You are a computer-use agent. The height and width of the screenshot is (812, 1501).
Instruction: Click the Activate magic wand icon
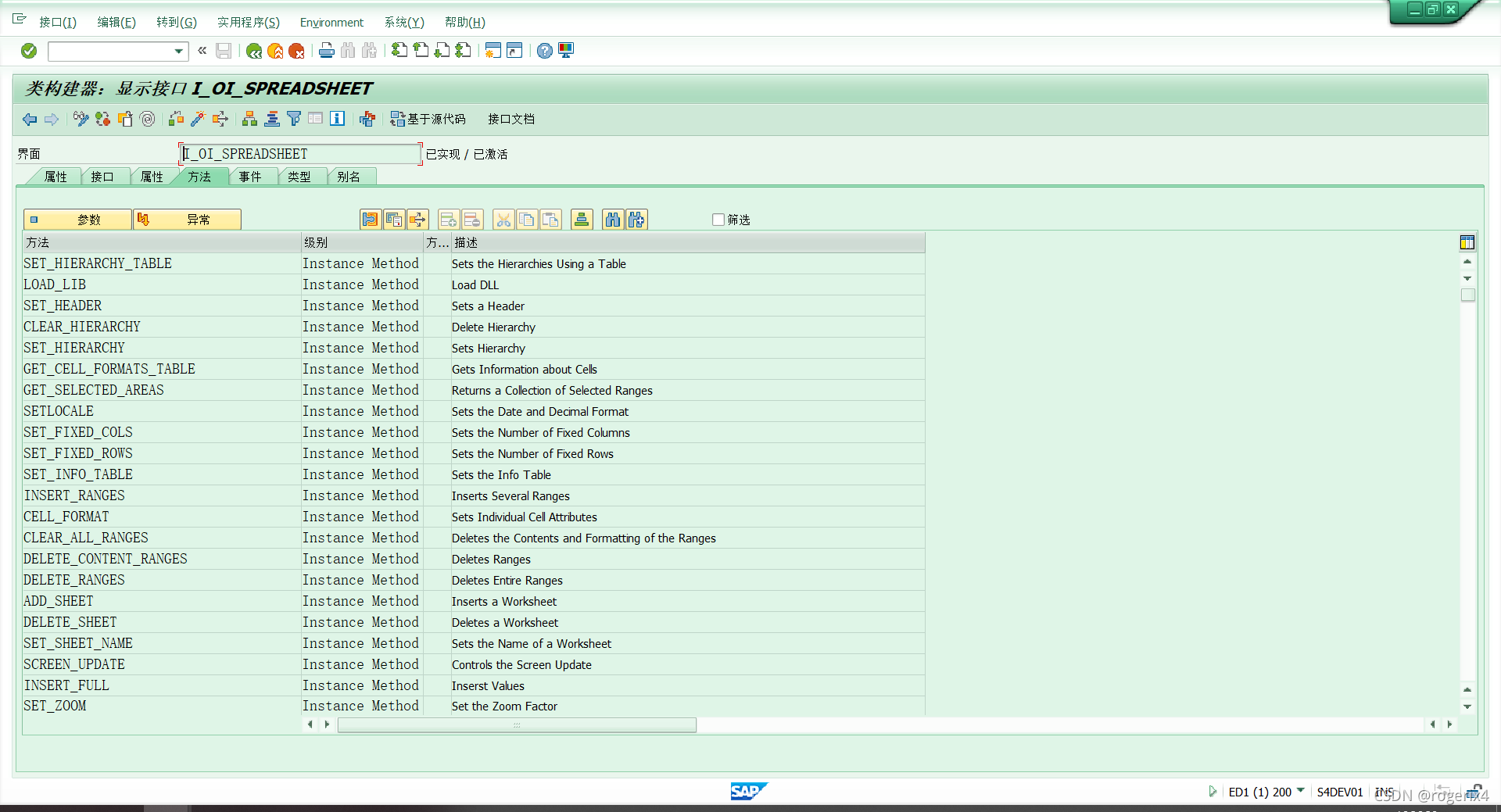pos(198,119)
